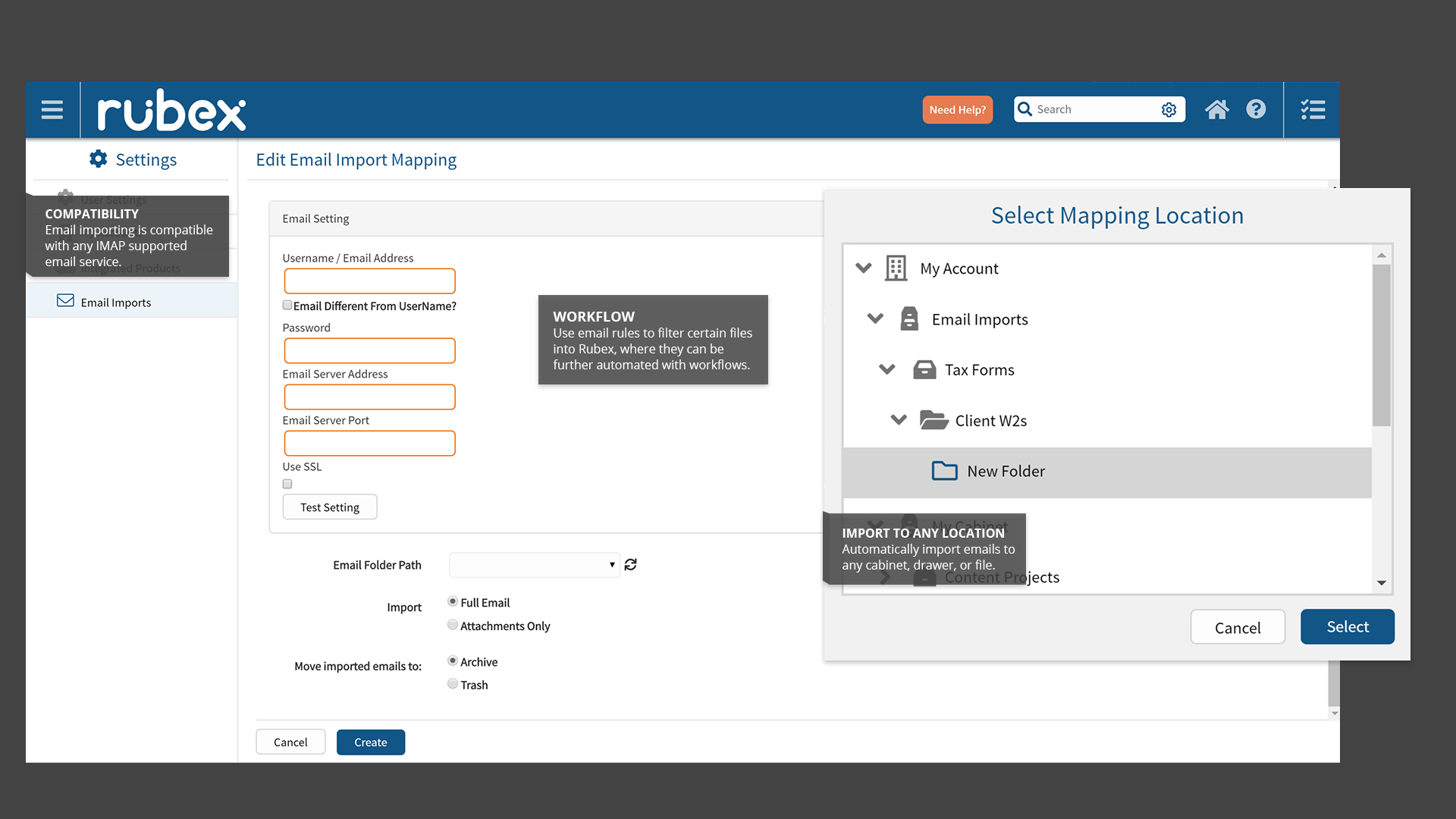
Task: Select the Client W2s tree label
Action: [991, 421]
